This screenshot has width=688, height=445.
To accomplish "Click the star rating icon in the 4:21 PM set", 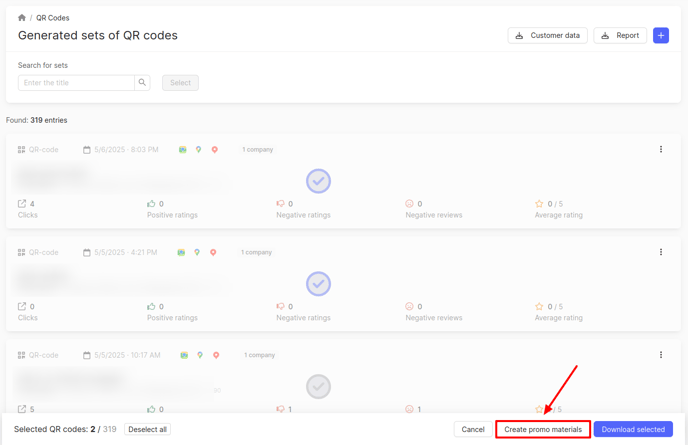I will (x=539, y=306).
